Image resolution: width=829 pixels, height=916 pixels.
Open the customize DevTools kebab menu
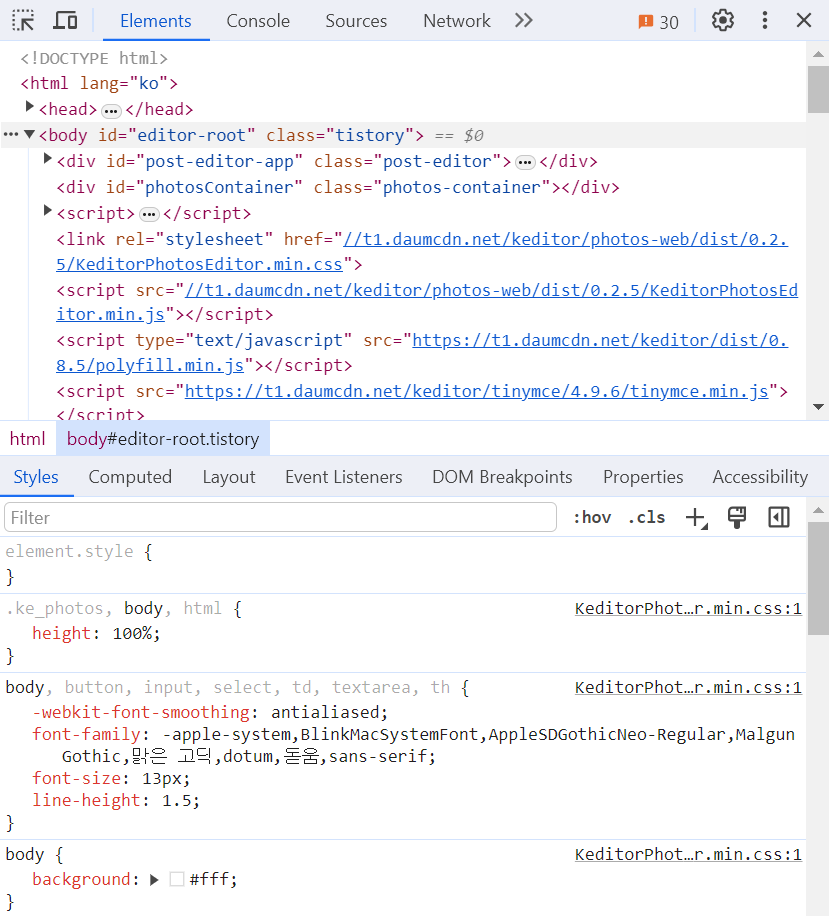point(765,20)
